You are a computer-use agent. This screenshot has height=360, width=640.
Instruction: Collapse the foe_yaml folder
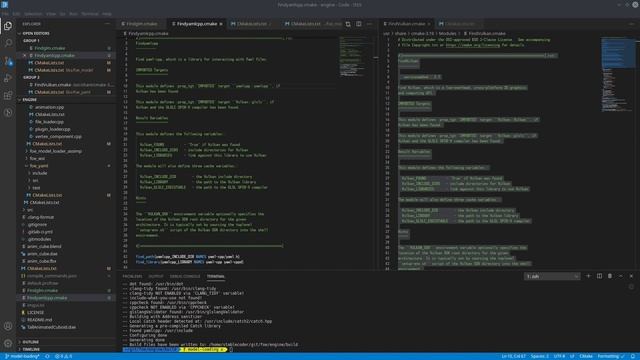point(39,166)
